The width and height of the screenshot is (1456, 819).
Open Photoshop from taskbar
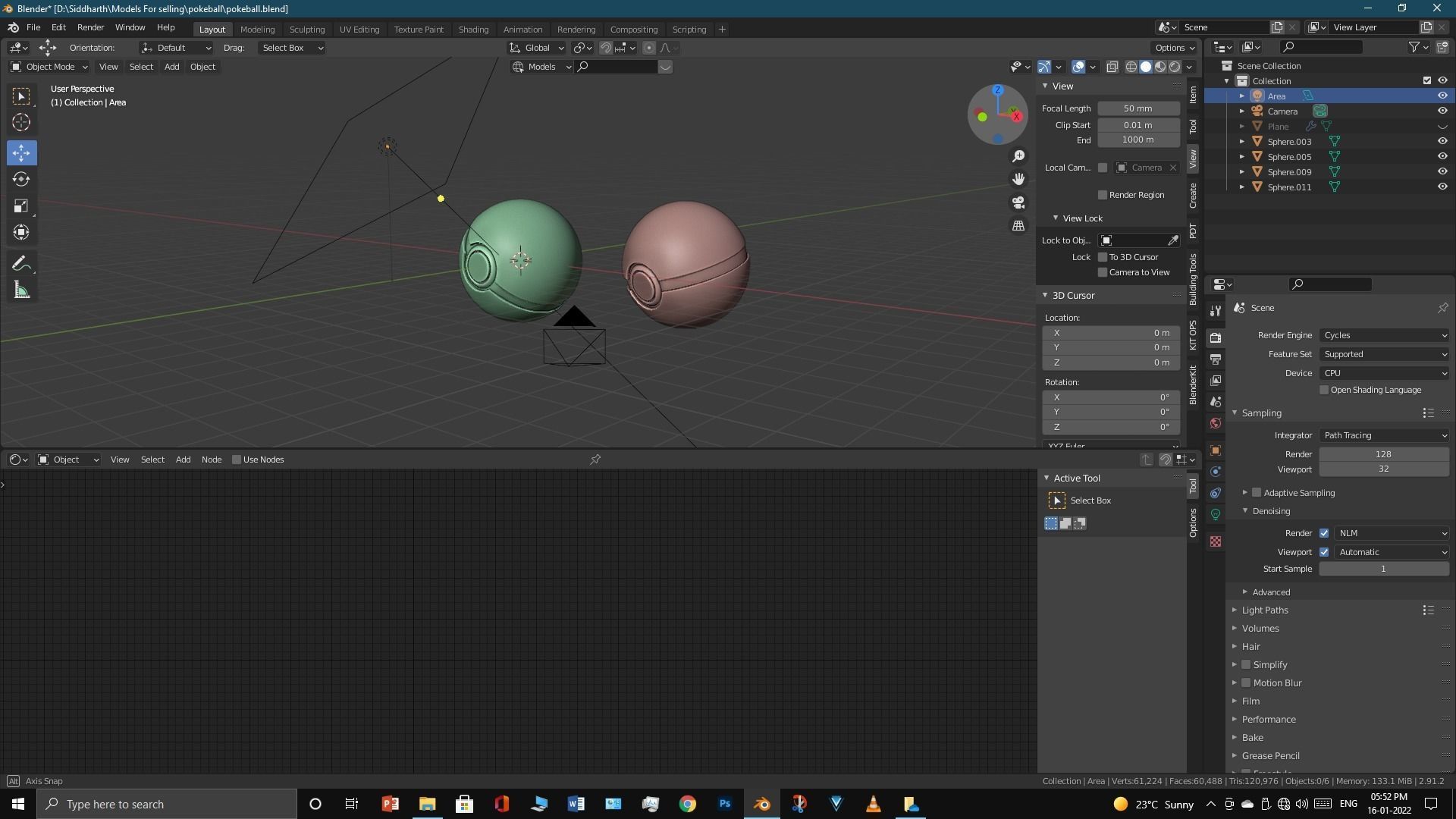(x=725, y=804)
